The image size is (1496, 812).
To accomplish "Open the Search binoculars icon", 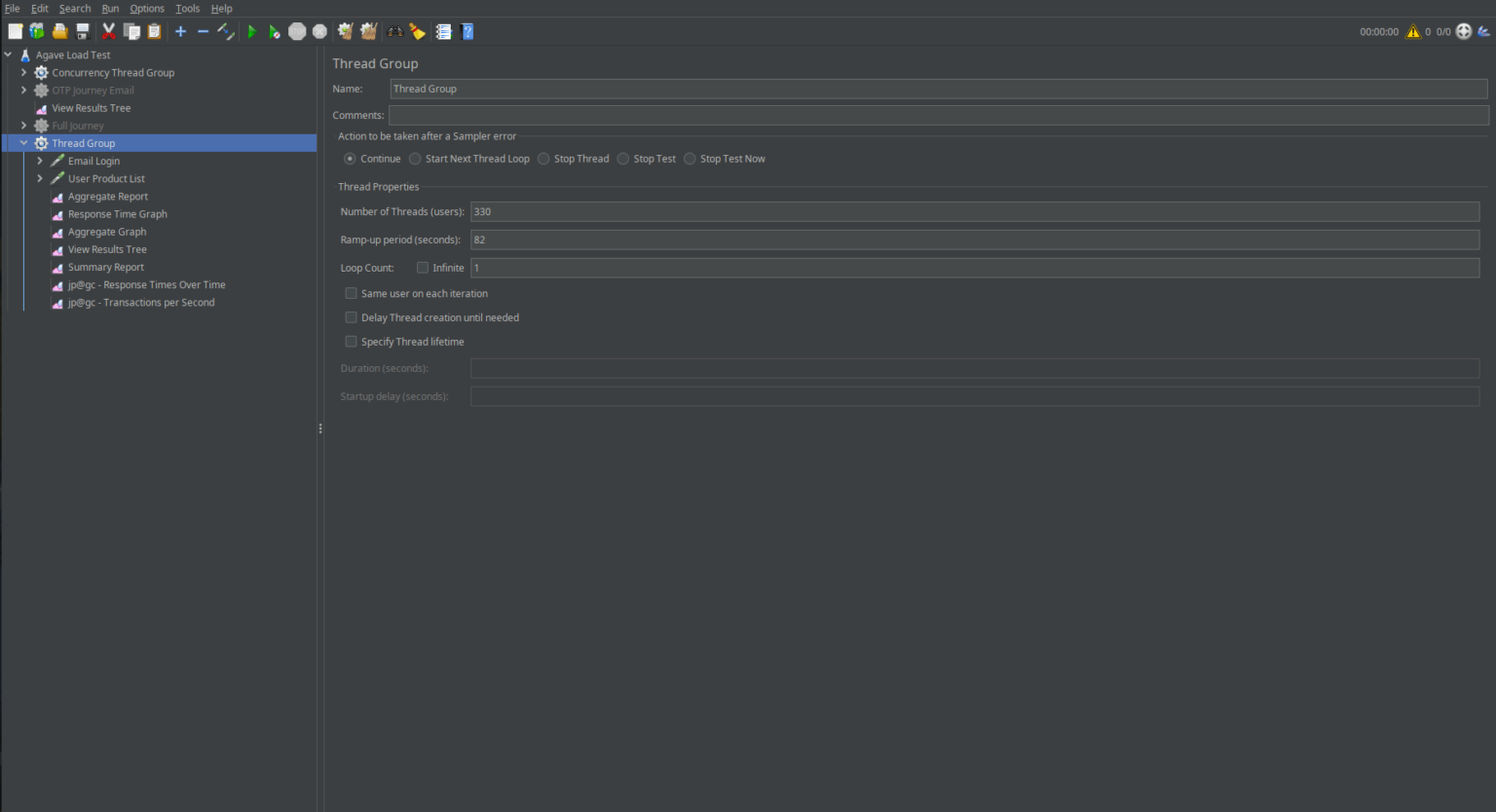I will 393,30.
